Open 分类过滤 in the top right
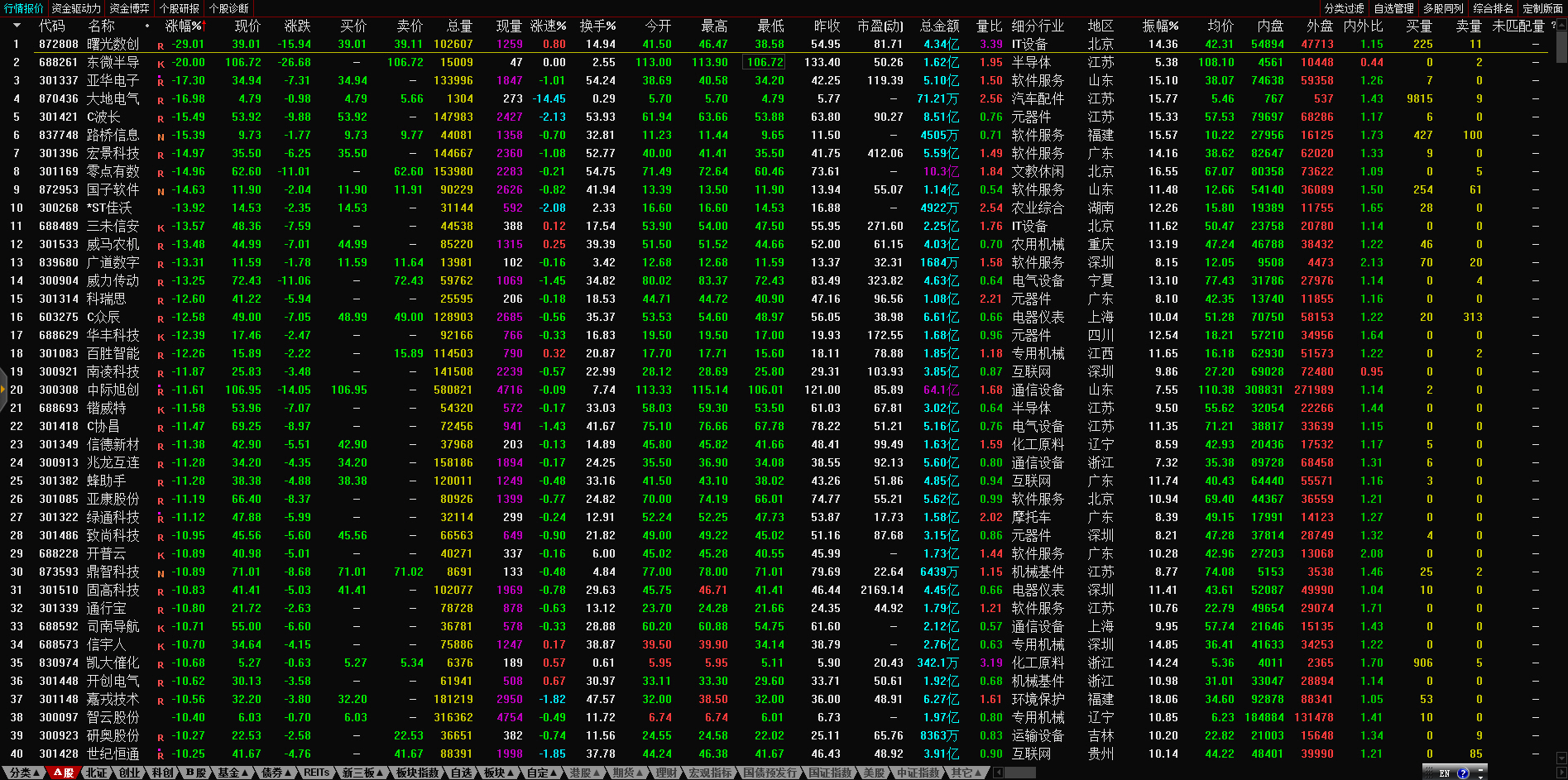Viewport: 1568px width, 780px height. click(1344, 8)
